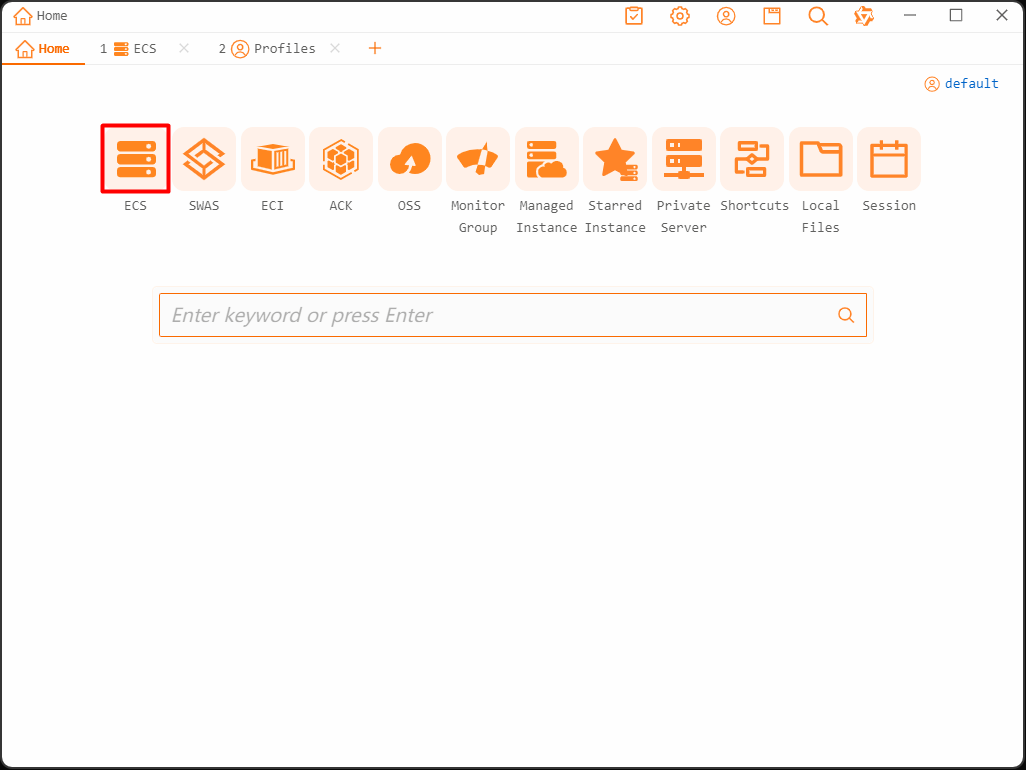Image resolution: width=1026 pixels, height=770 pixels.
Task: Open the ECI container instance tile
Action: pos(273,159)
